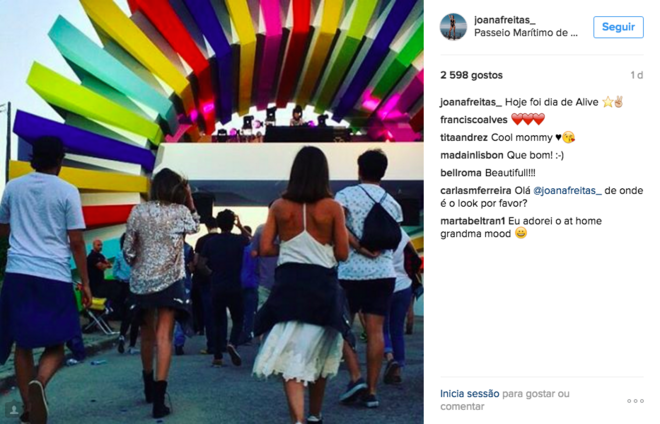The height and width of the screenshot is (424, 660).
Task: Click the comment prompt text area
Action: tap(505, 400)
